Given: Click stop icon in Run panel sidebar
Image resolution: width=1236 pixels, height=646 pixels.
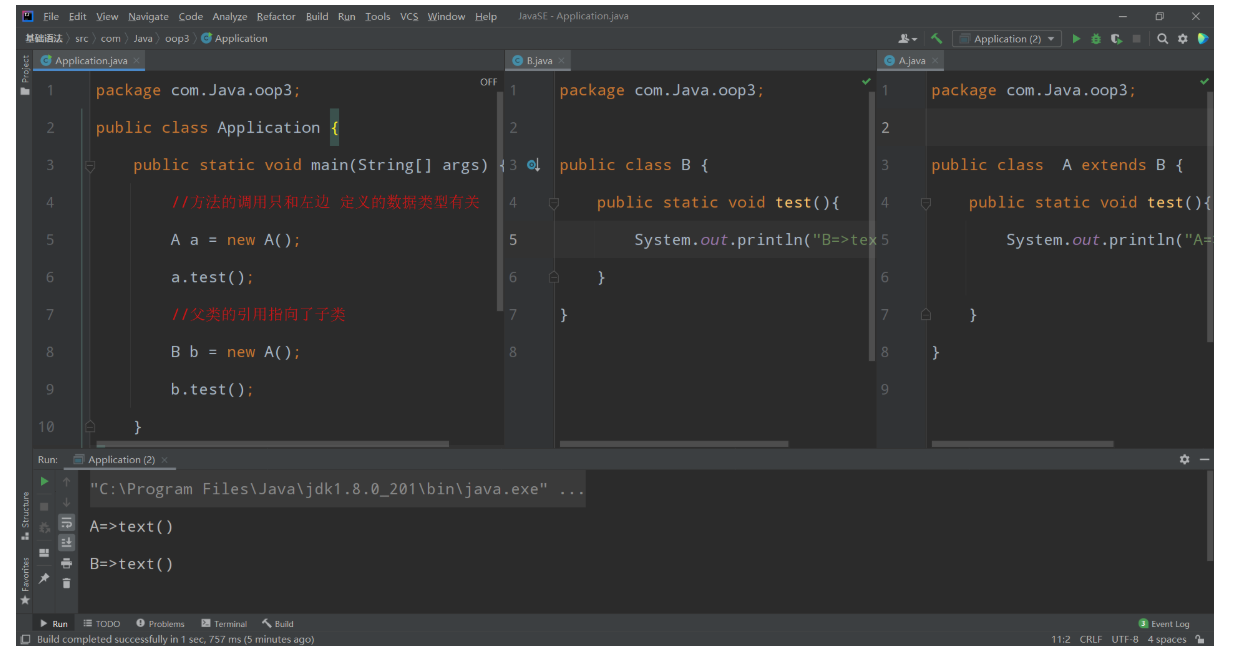Looking at the screenshot, I should pyautogui.click(x=44, y=506).
